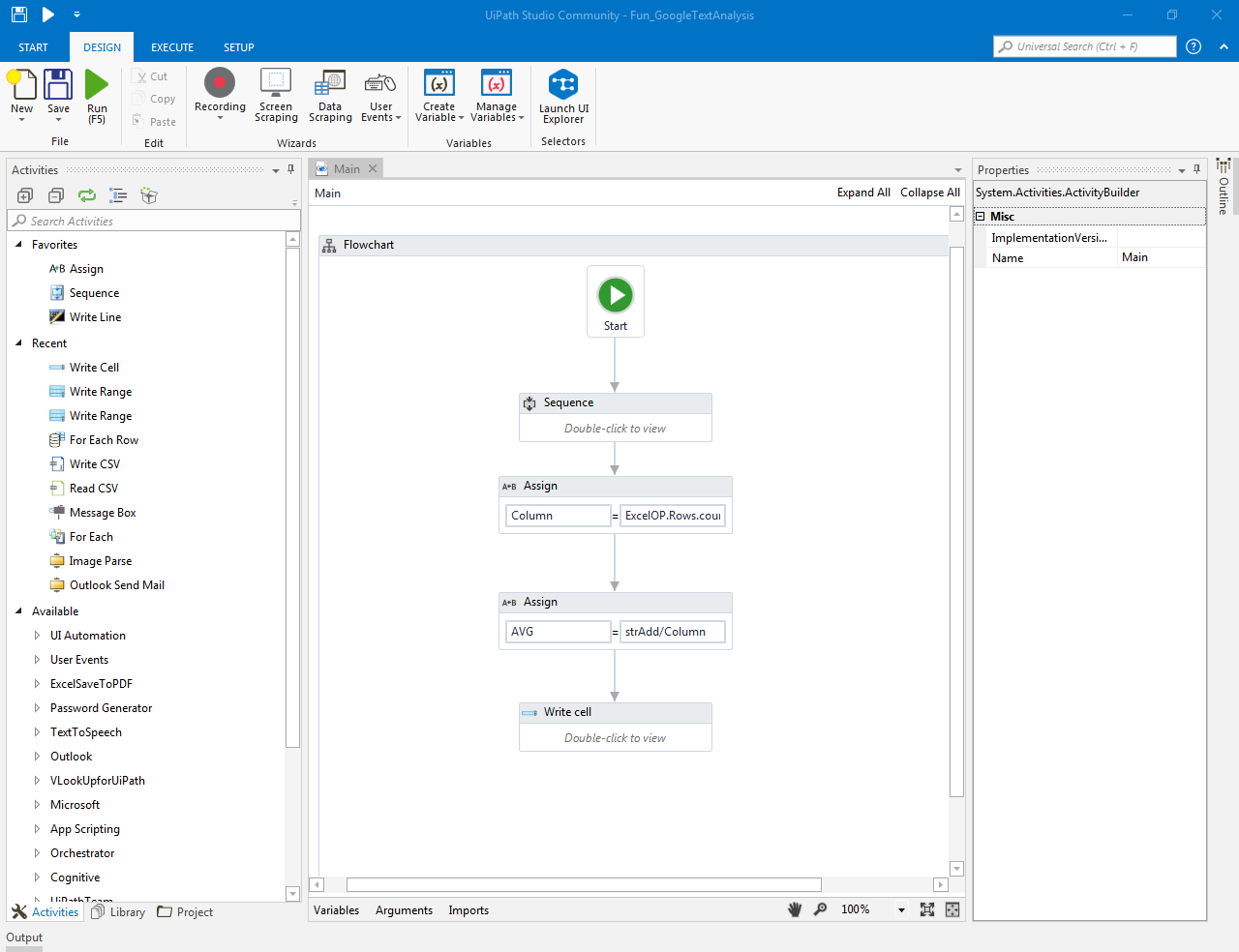This screenshot has height=952, width=1239.
Task: Click the designer vertical scrollbar
Action: click(x=956, y=521)
